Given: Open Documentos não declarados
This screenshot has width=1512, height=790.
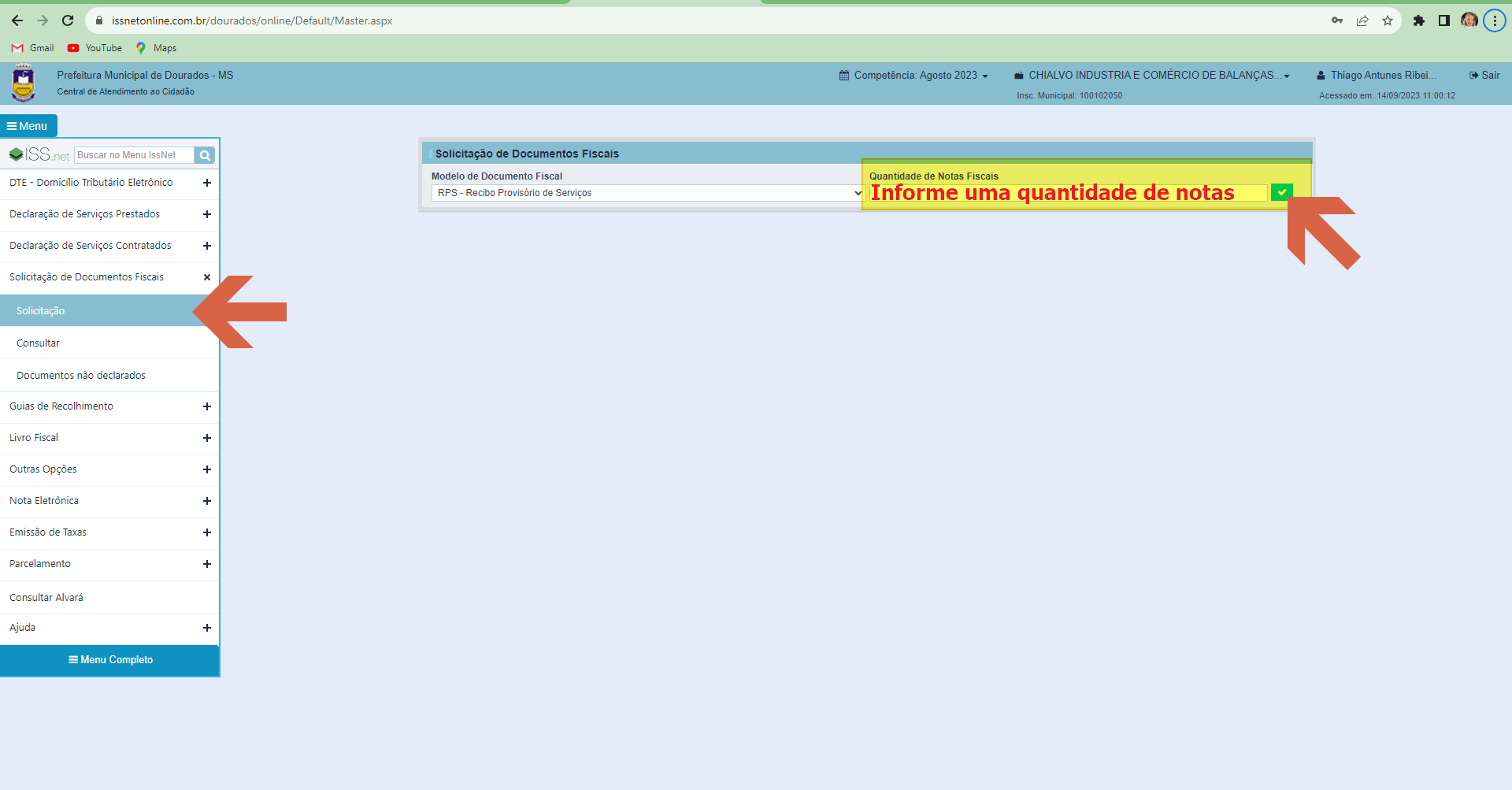Looking at the screenshot, I should click(x=109, y=376).
